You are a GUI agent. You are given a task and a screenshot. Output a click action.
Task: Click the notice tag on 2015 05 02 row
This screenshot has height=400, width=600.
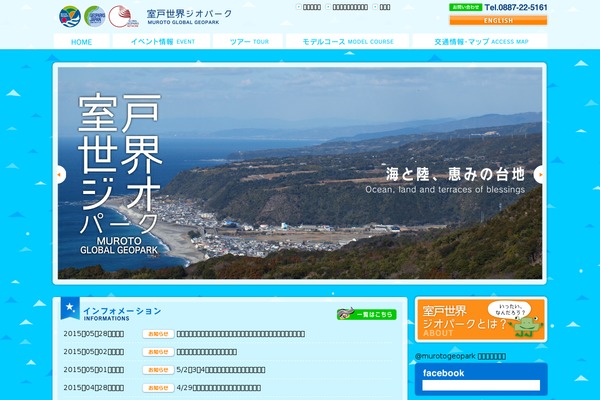pos(158,352)
